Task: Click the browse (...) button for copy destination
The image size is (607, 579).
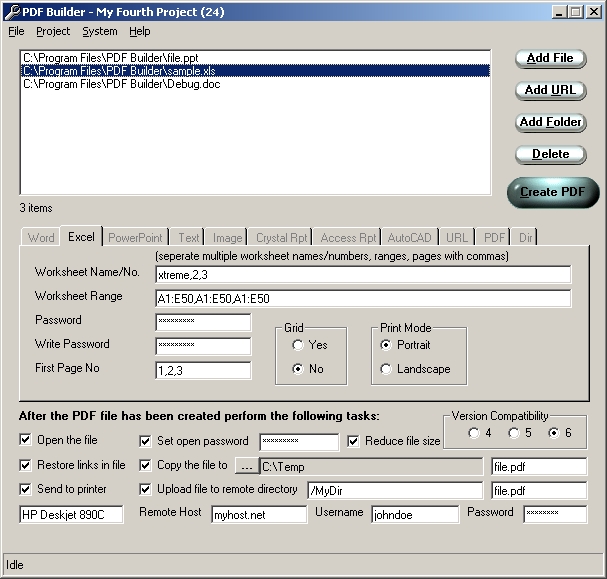Action: pyautogui.click(x=246, y=466)
